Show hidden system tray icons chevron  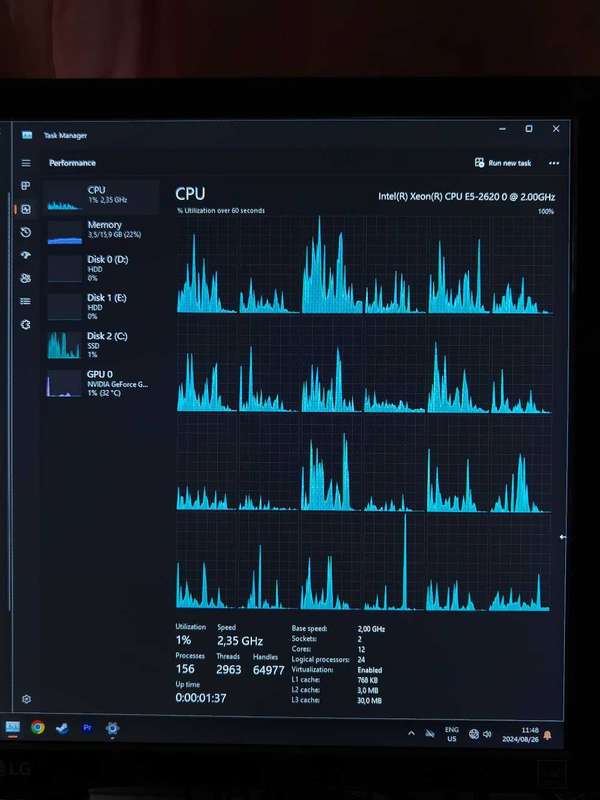coord(411,734)
